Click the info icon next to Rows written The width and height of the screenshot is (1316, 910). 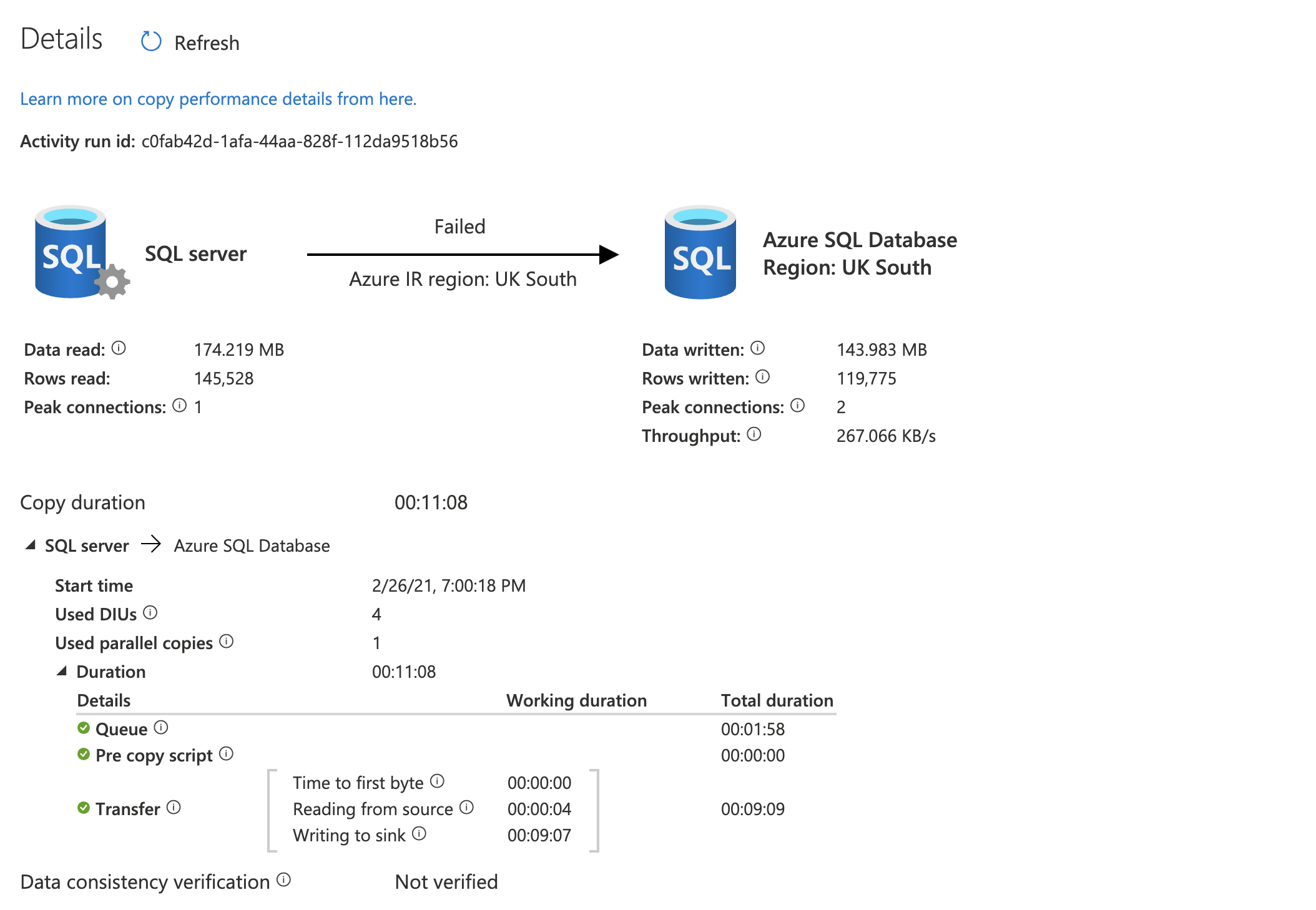click(x=762, y=377)
